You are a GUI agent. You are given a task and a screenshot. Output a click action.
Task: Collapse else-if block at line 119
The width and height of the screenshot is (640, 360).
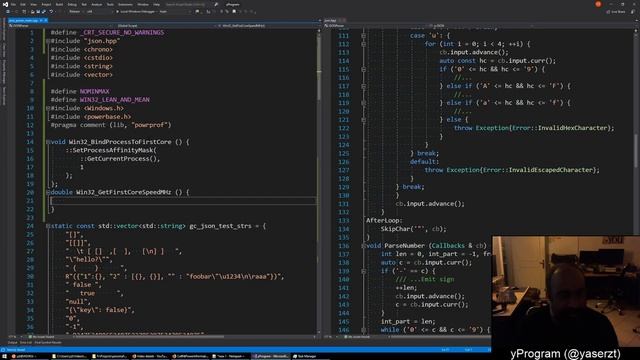coord(363,103)
